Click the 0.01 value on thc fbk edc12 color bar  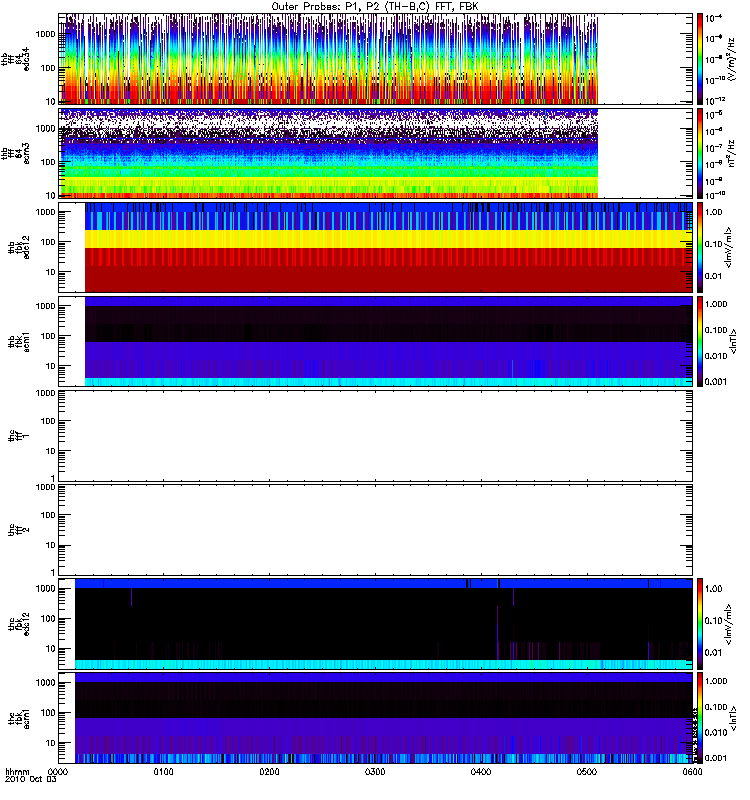[713, 652]
